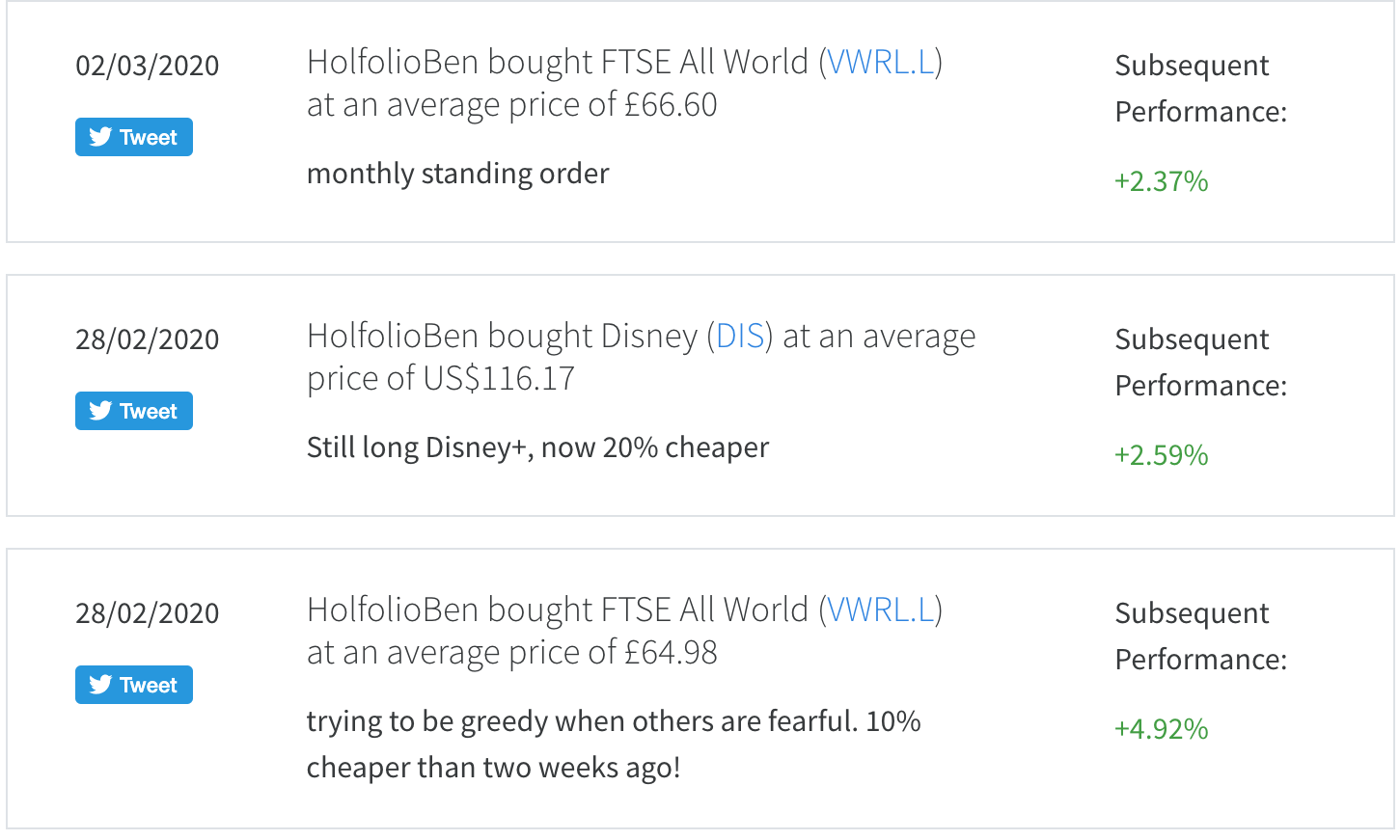Select the green +2.59% performance figure

tap(1161, 455)
